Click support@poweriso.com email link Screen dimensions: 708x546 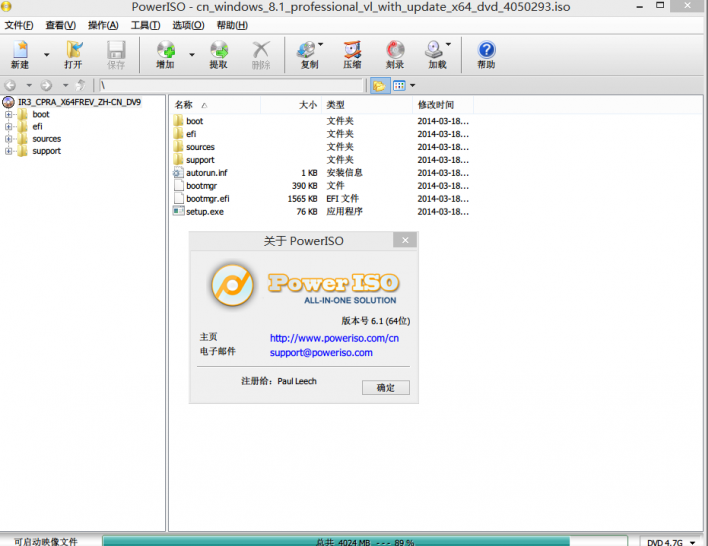[x=321, y=353]
